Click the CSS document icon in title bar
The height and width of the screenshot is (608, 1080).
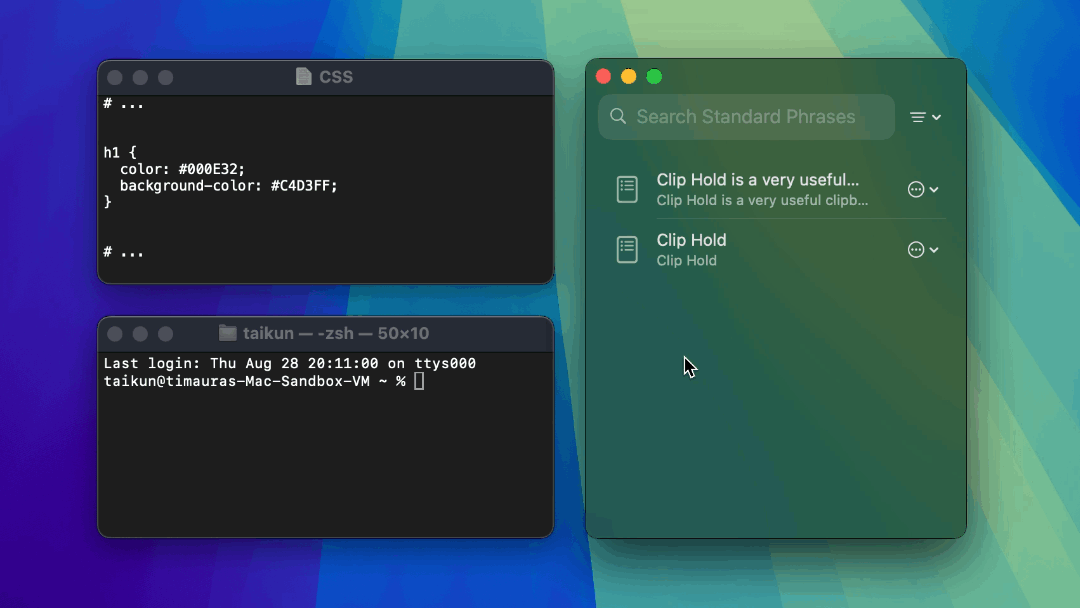pyautogui.click(x=304, y=77)
